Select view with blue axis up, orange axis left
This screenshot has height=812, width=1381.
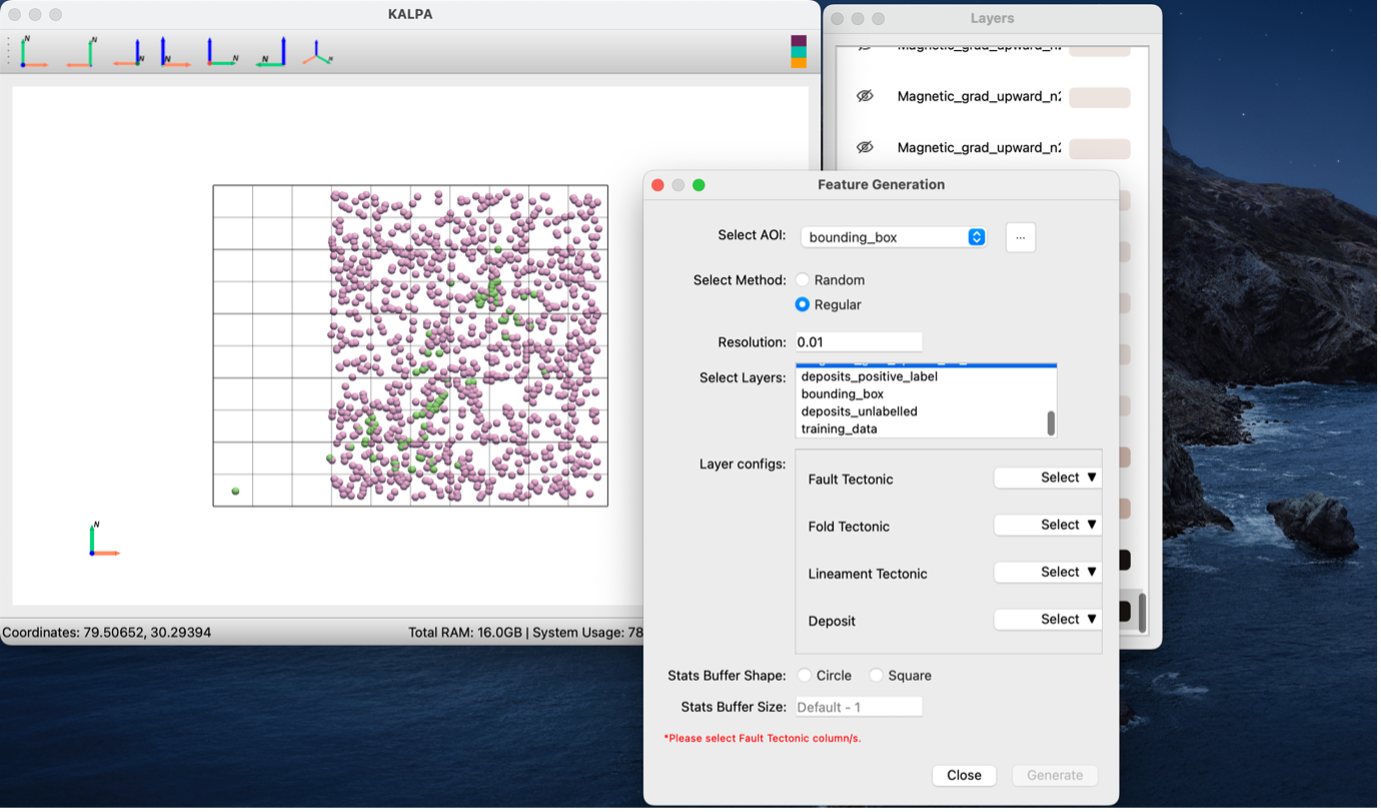pyautogui.click(x=128, y=52)
